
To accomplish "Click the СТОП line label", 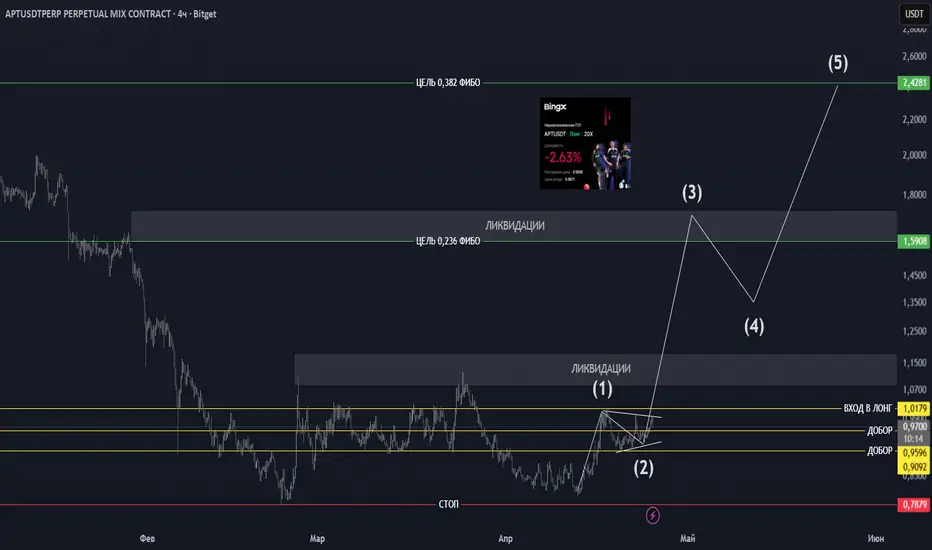I will tap(449, 504).
